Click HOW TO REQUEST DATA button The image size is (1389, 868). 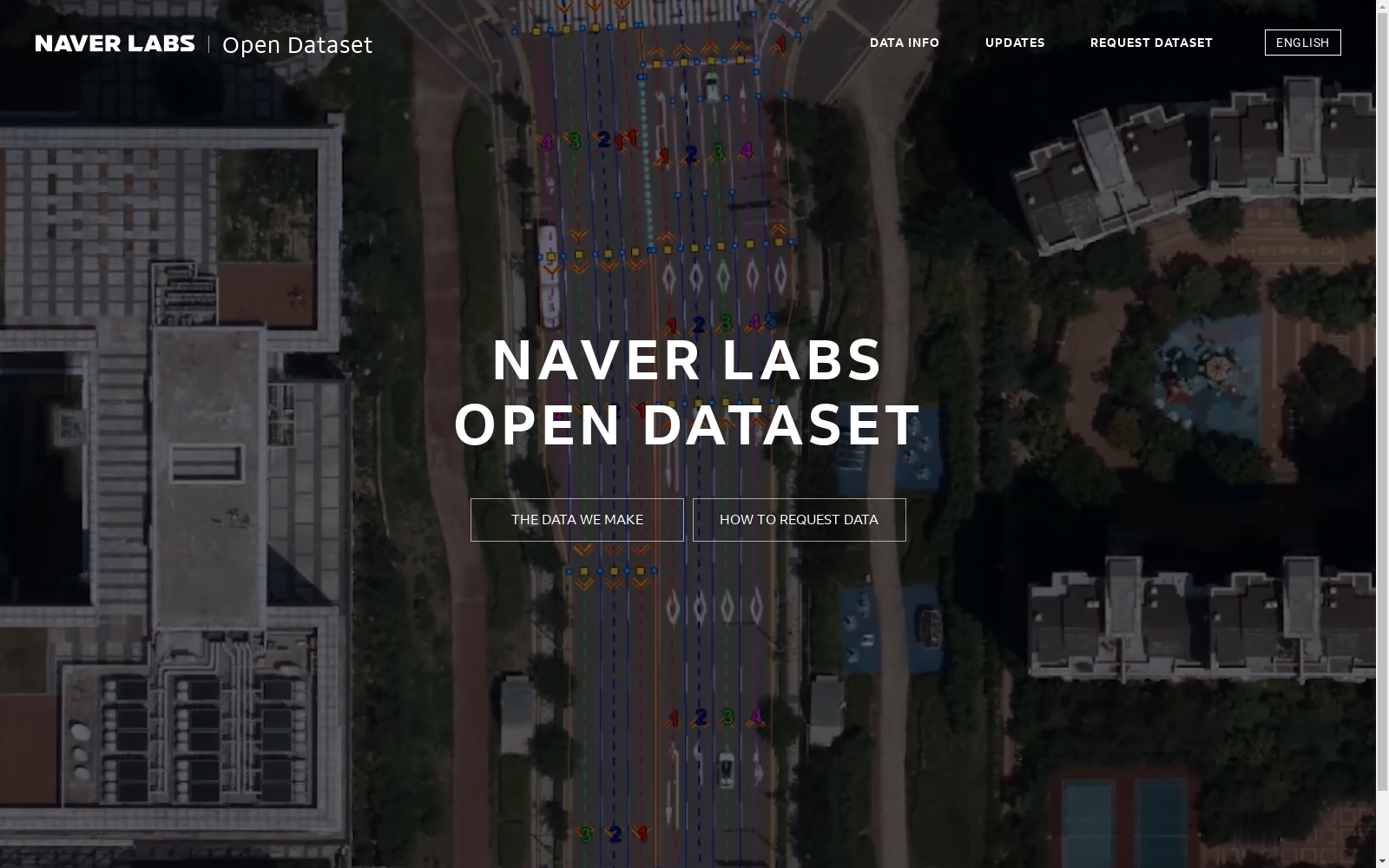click(x=800, y=520)
